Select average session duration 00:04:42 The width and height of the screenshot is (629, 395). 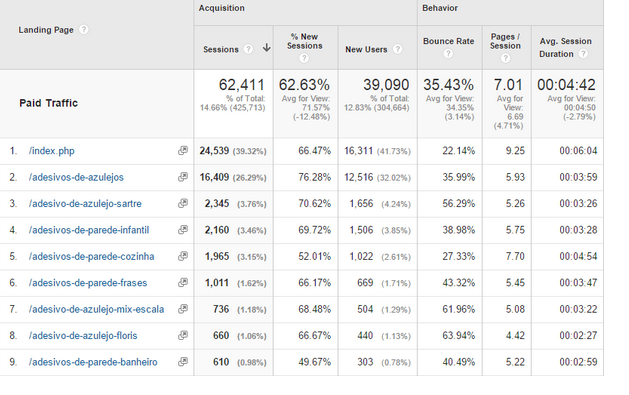coord(566,85)
